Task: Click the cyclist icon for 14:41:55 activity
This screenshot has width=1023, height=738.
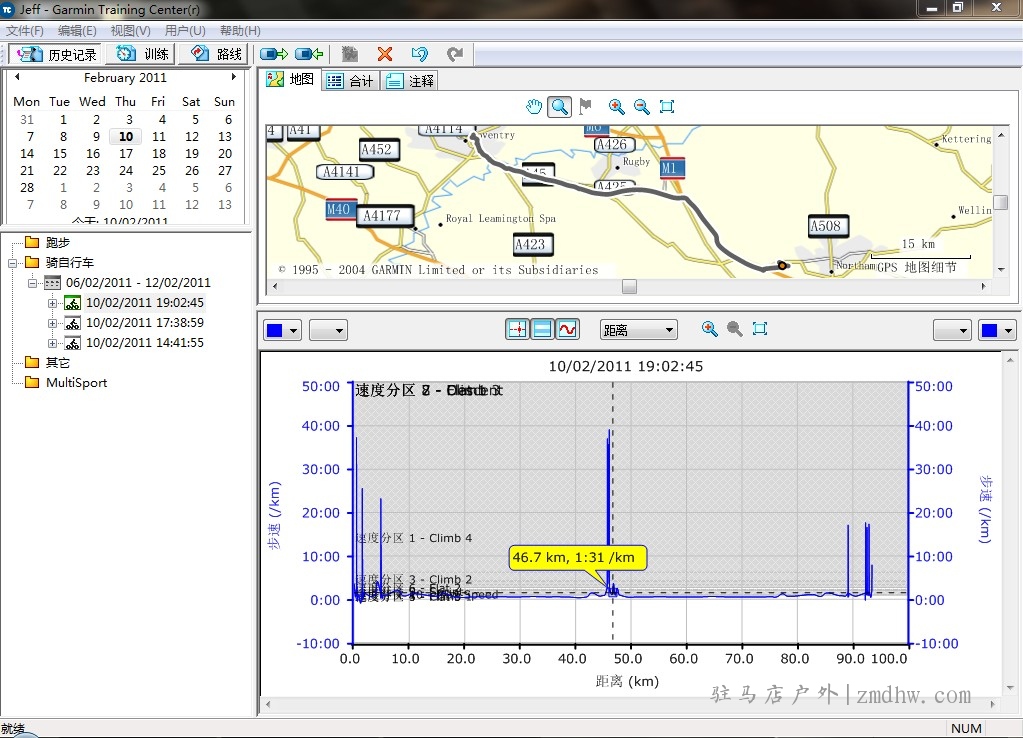Action: [72, 343]
